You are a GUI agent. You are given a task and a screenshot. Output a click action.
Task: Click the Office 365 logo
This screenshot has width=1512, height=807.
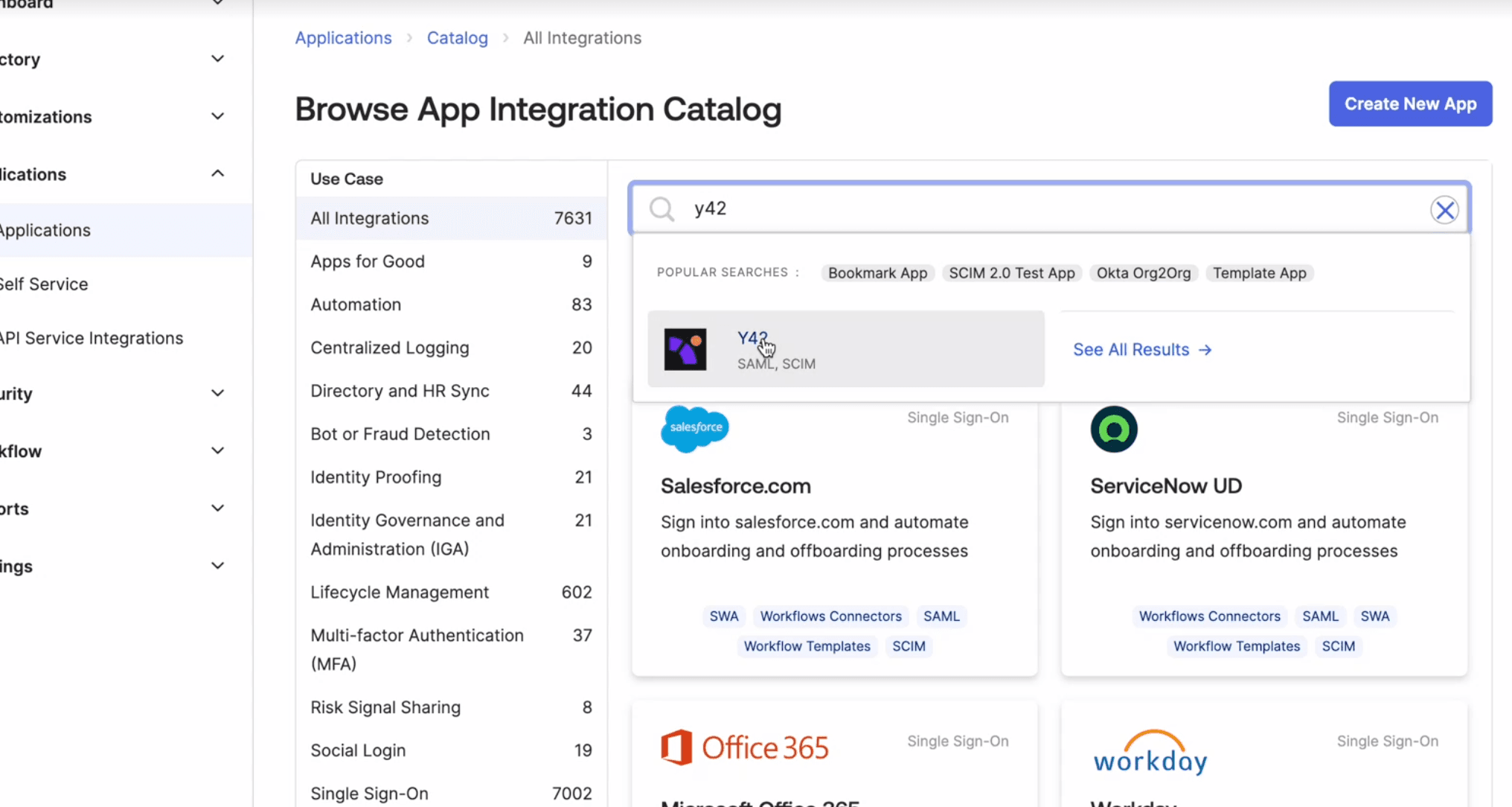(745, 747)
